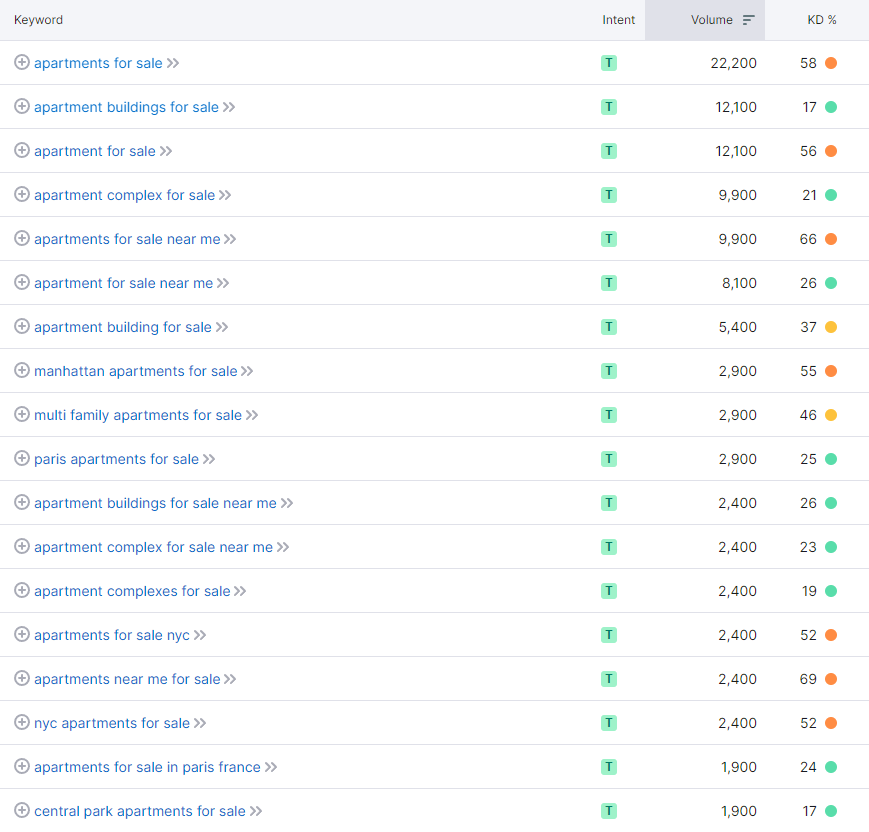Click plus icon beside 'paris apartments for sale'

[22, 458]
